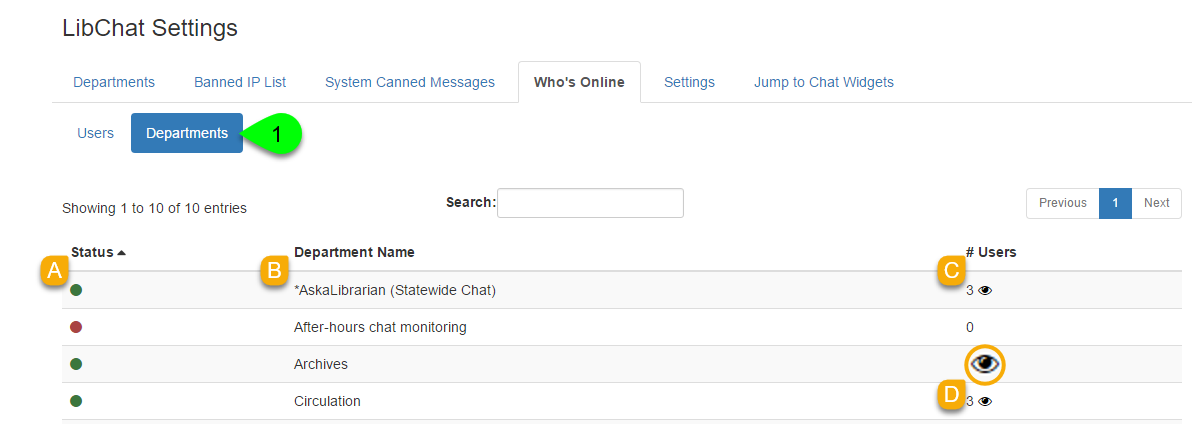This screenshot has height=424, width=1199.
Task: Click green status dot in Archives row
Action: point(76,364)
